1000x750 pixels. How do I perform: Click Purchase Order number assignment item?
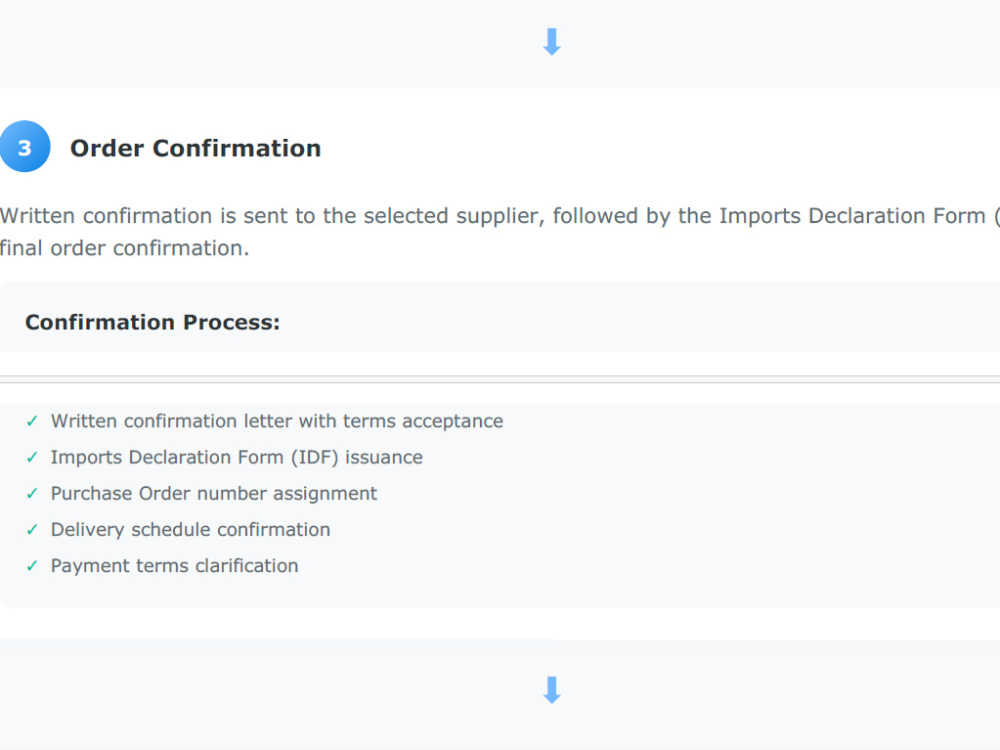point(214,494)
